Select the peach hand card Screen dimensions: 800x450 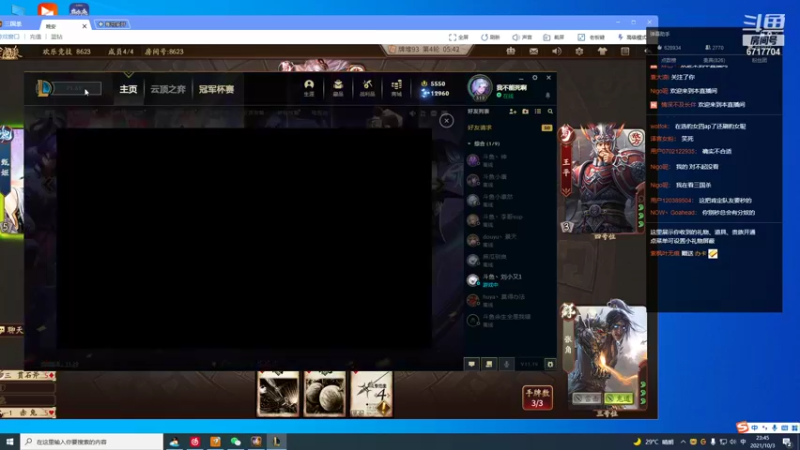click(x=325, y=394)
